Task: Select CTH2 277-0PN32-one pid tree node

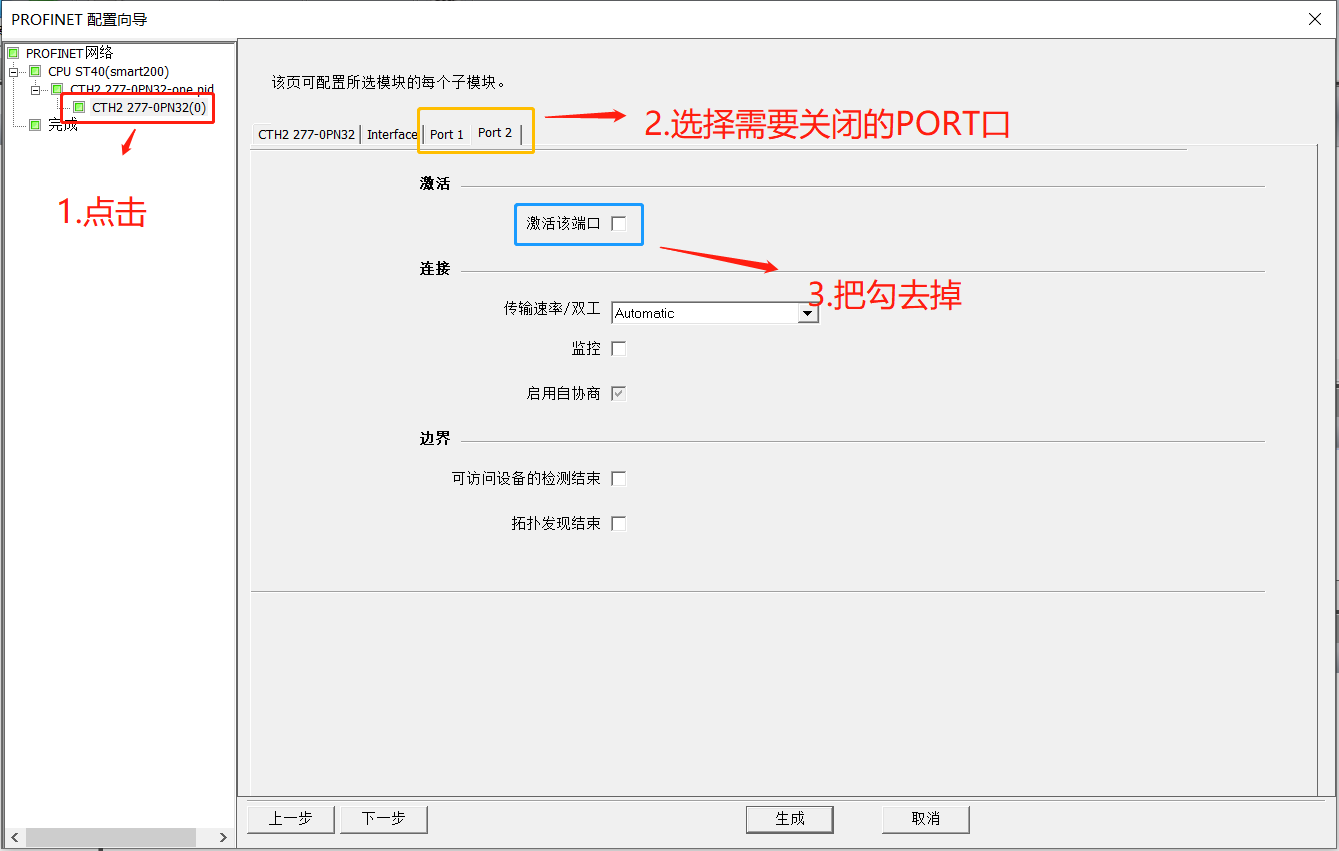Action: [x=141, y=89]
